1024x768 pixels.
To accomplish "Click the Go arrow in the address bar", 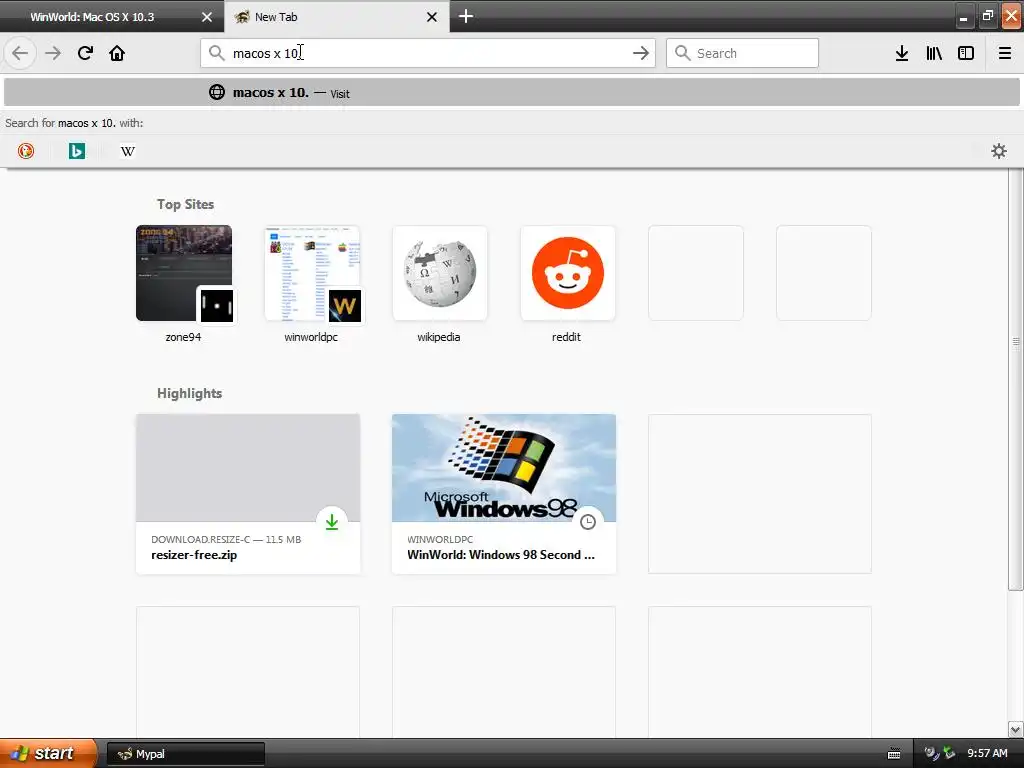I will click(641, 53).
